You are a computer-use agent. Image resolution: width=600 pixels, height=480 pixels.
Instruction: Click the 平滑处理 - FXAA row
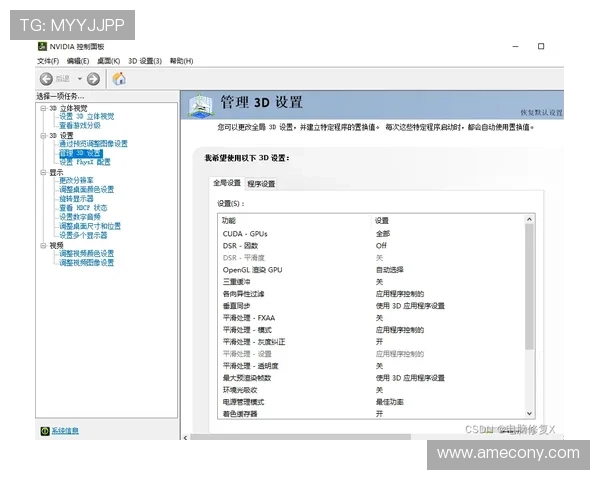click(371, 318)
